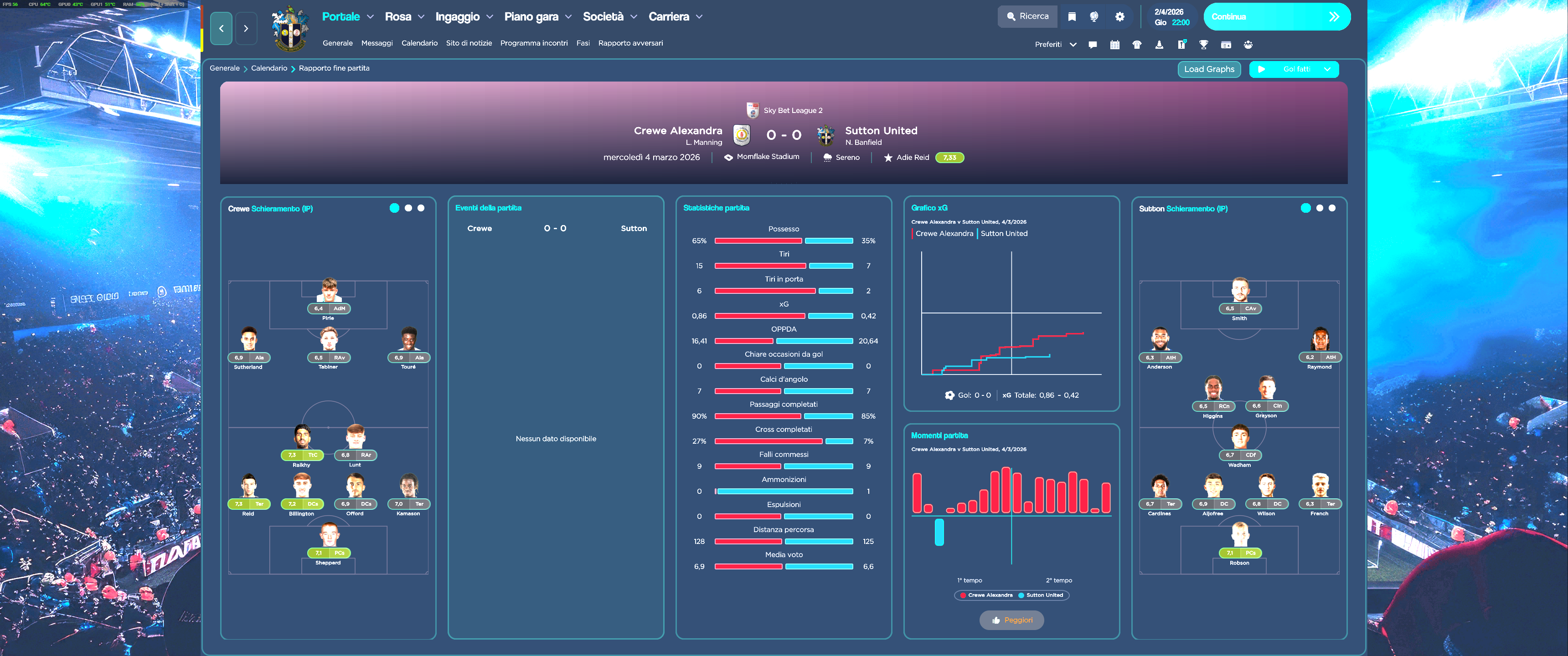Open the world globe icon
This screenshot has height=656, width=1568.
pyautogui.click(x=1094, y=16)
